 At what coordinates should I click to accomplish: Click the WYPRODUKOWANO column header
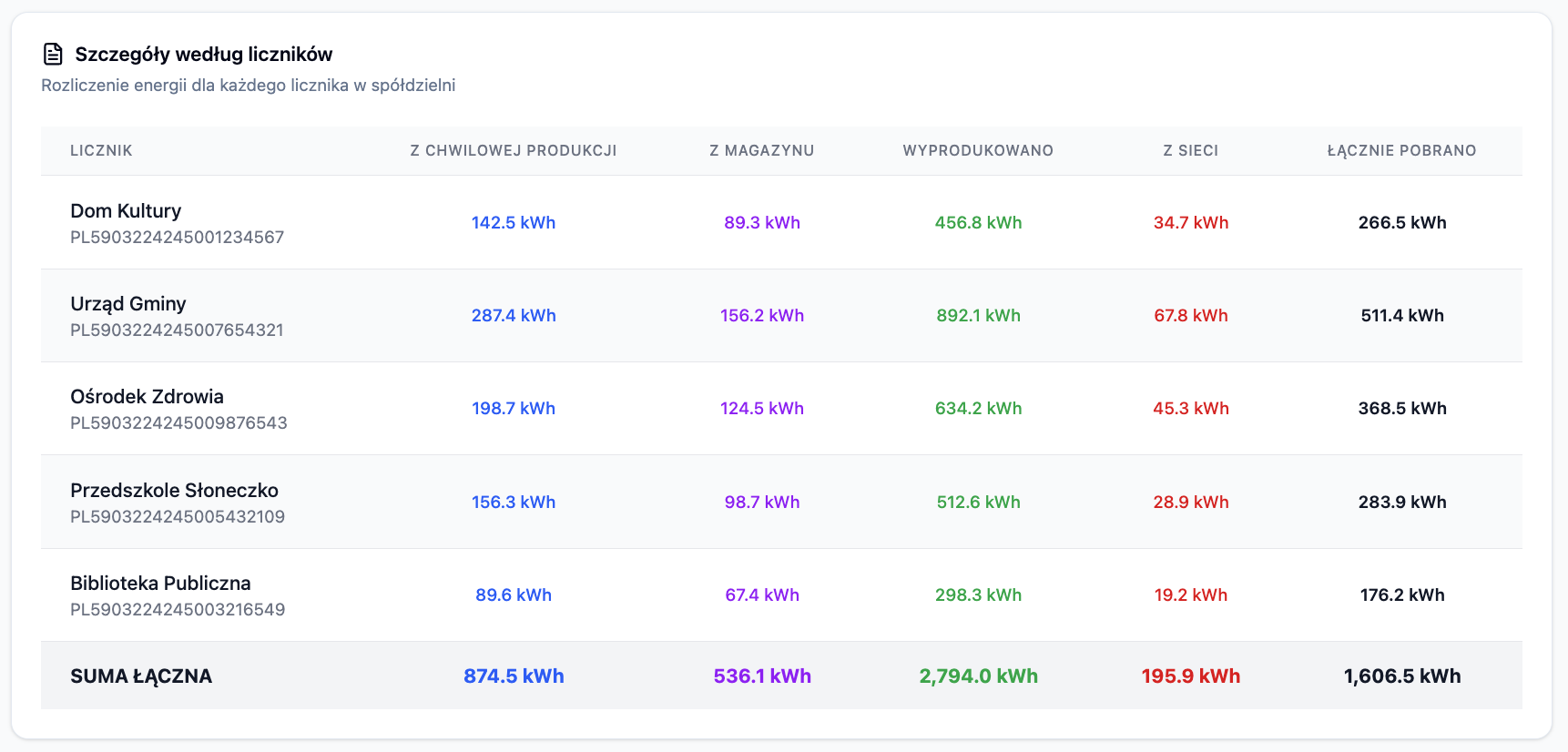[x=978, y=151]
